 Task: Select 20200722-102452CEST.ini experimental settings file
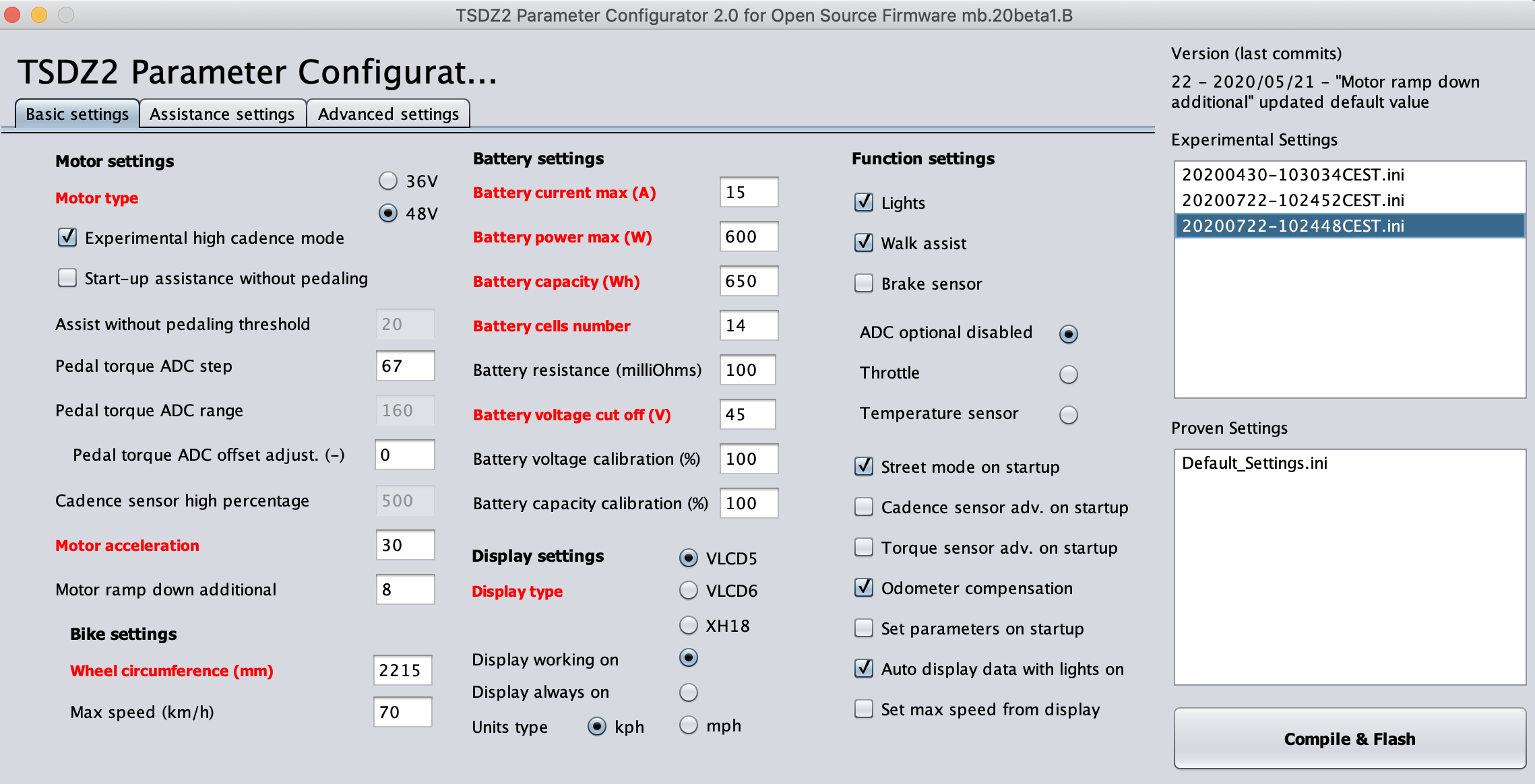click(1350, 200)
